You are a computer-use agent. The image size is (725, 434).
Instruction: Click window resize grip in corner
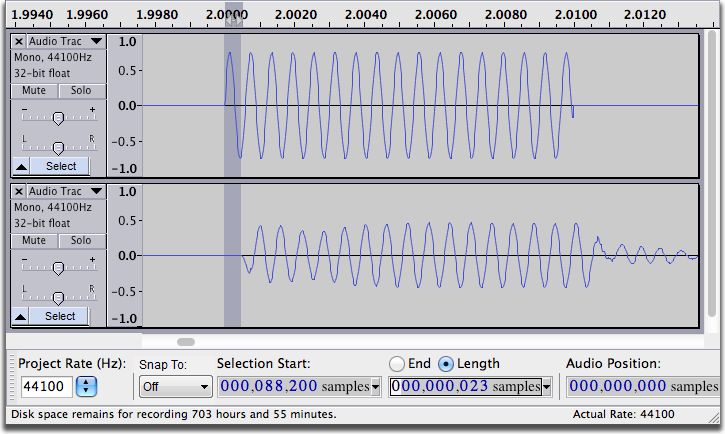tap(714, 417)
